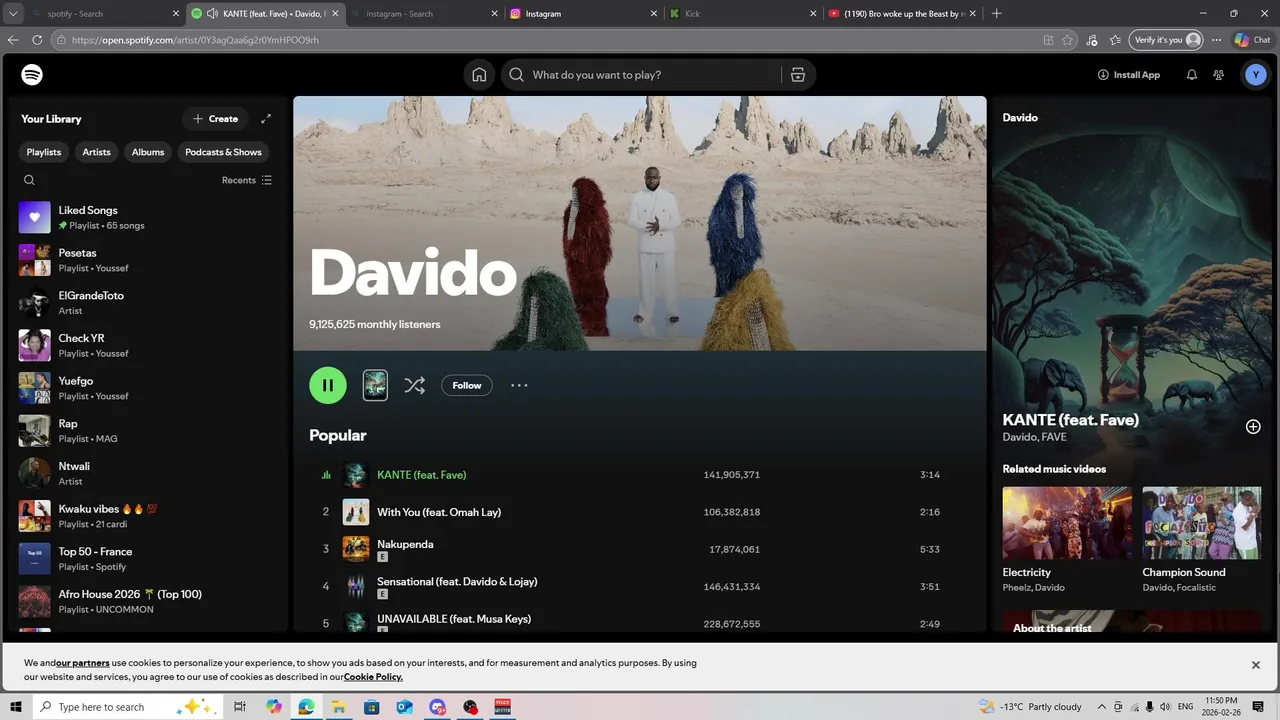
Task: Open the Browse icon in search bar
Action: point(797,75)
